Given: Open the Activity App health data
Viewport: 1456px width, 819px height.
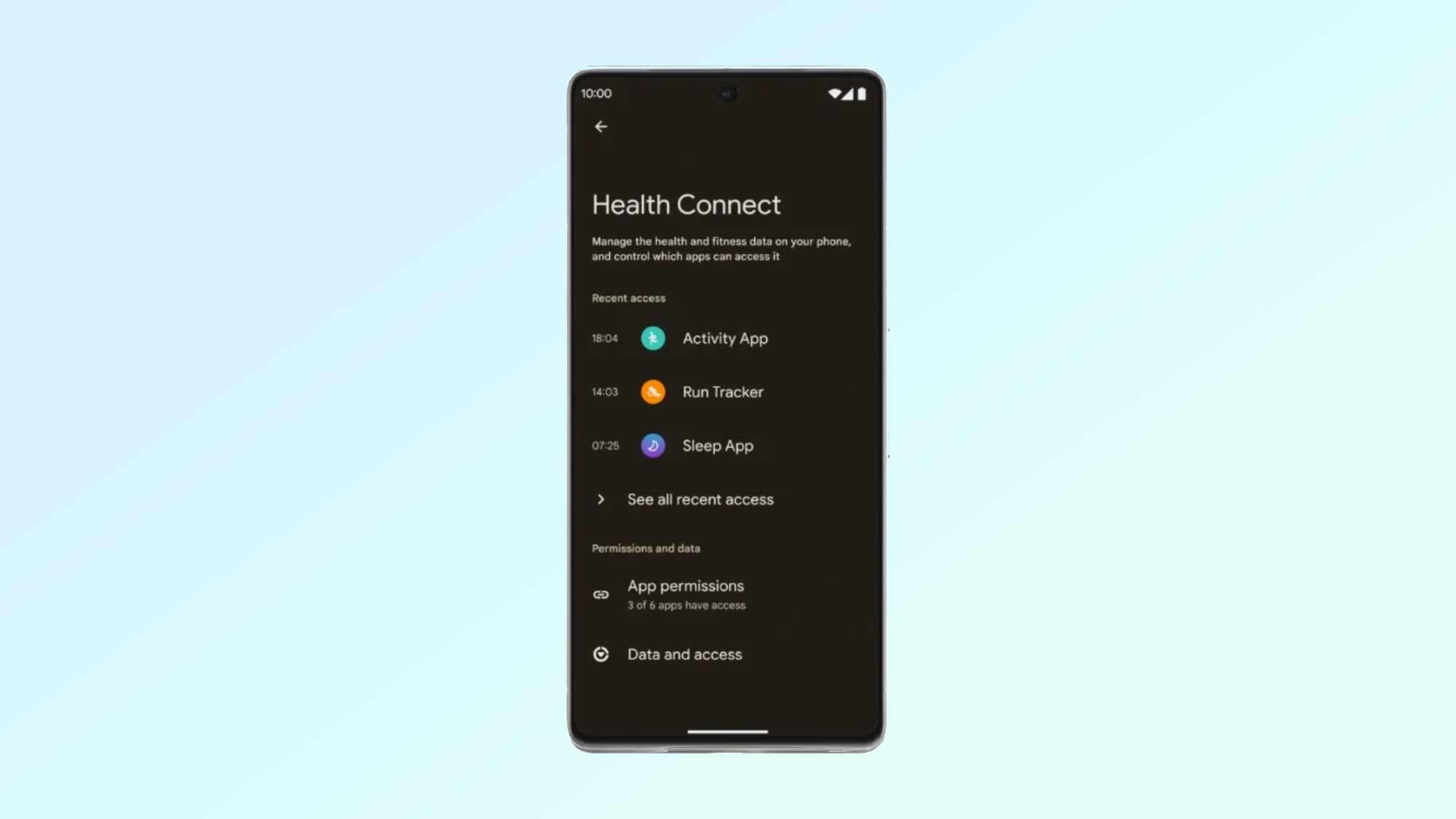Looking at the screenshot, I should (725, 337).
